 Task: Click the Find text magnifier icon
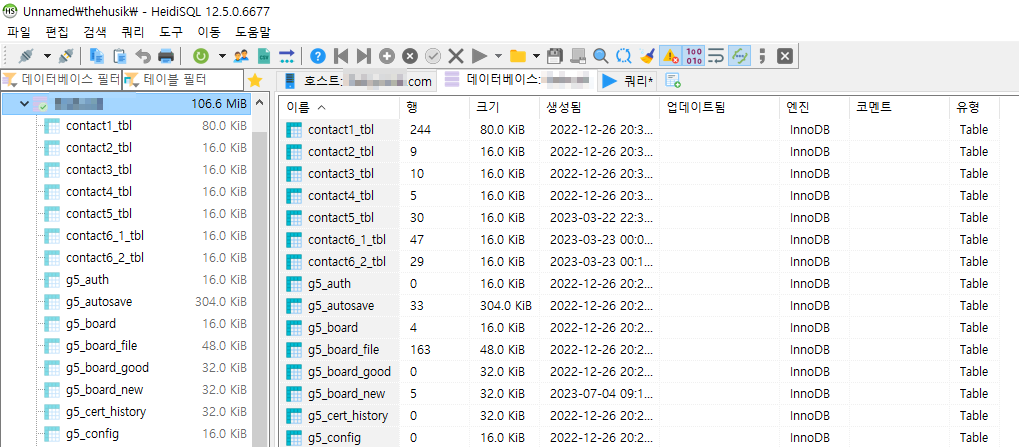click(600, 56)
